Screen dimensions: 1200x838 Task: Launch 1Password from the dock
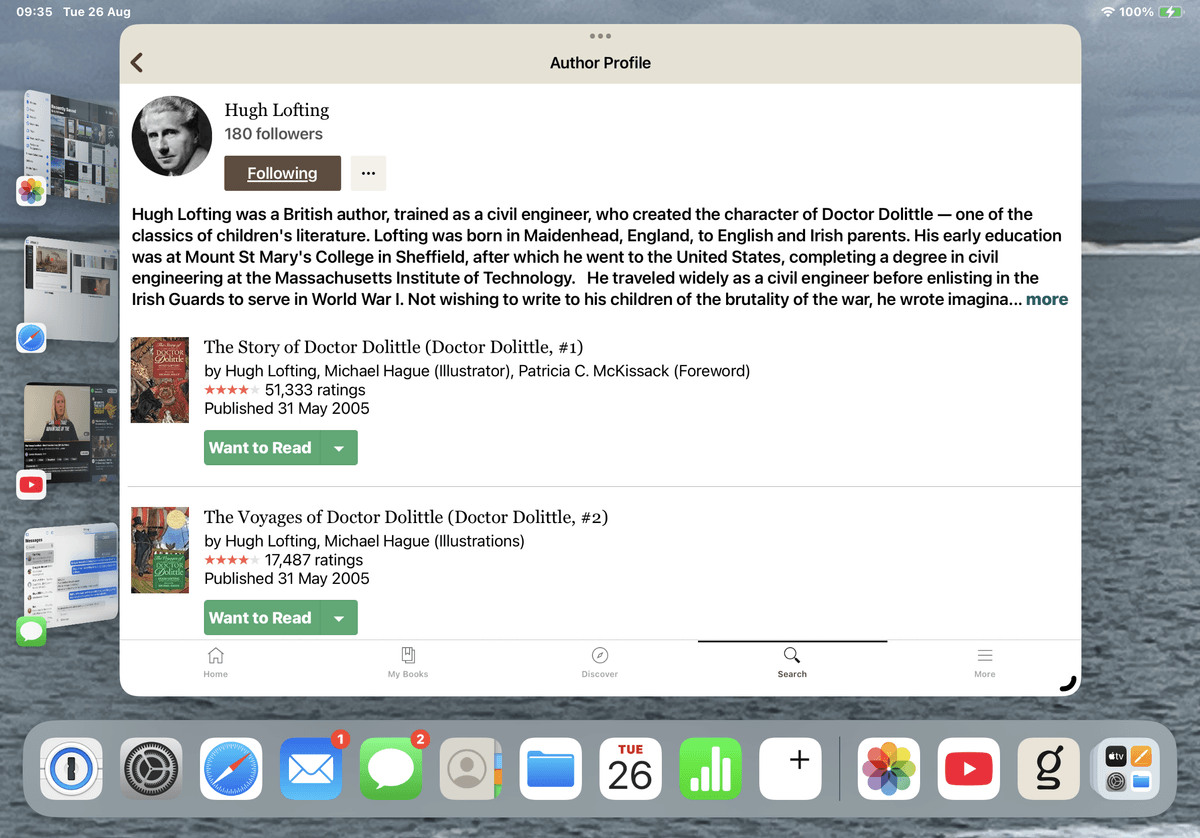click(71, 769)
